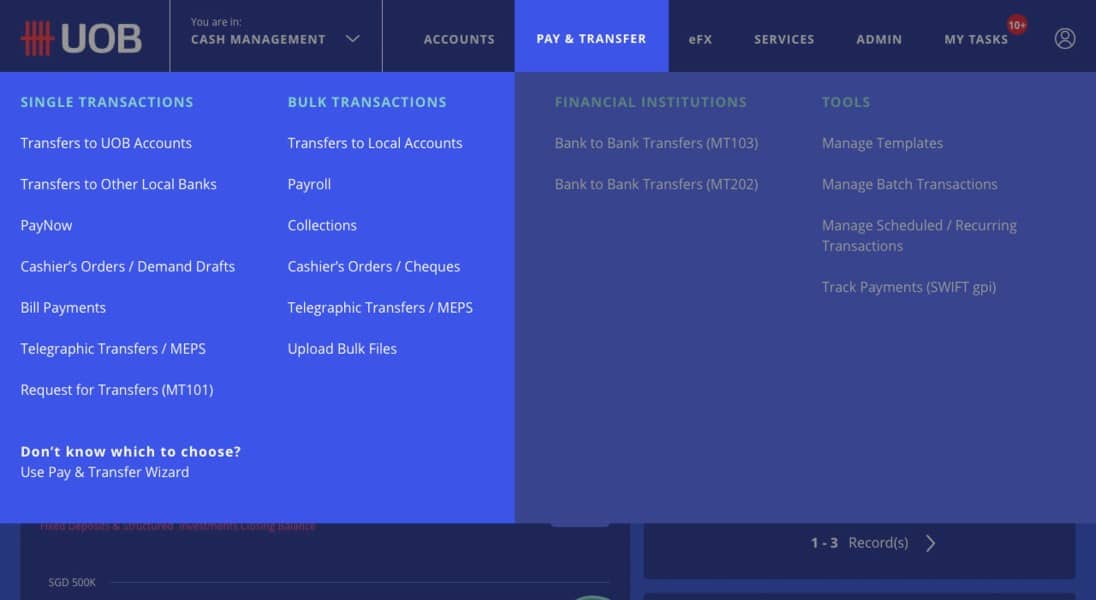Open the Accounts menu
Image resolution: width=1096 pixels, height=600 pixels.
pos(459,39)
